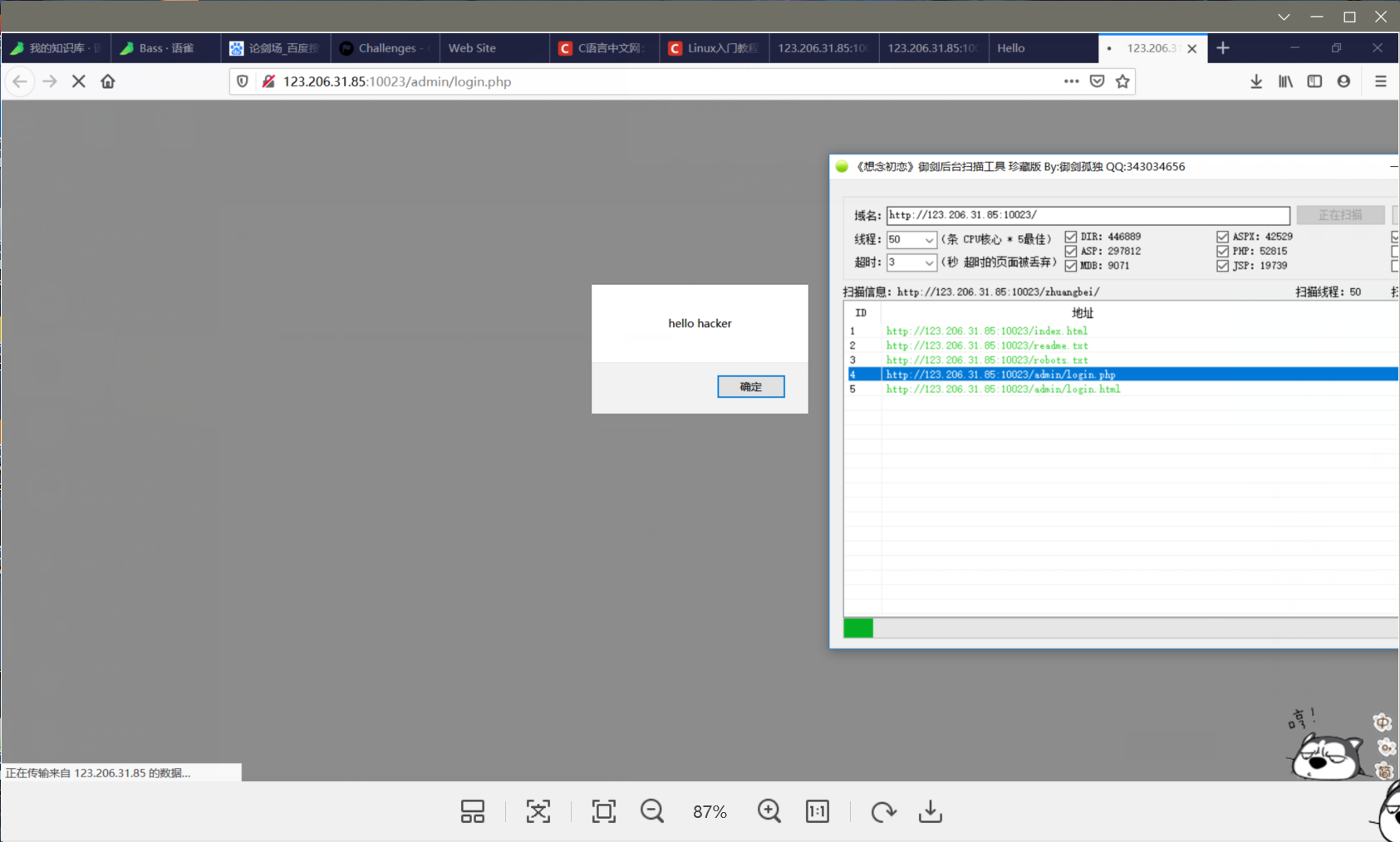Switch to the Linux入门教程 tab
The height and width of the screenshot is (842, 1400).
point(715,48)
